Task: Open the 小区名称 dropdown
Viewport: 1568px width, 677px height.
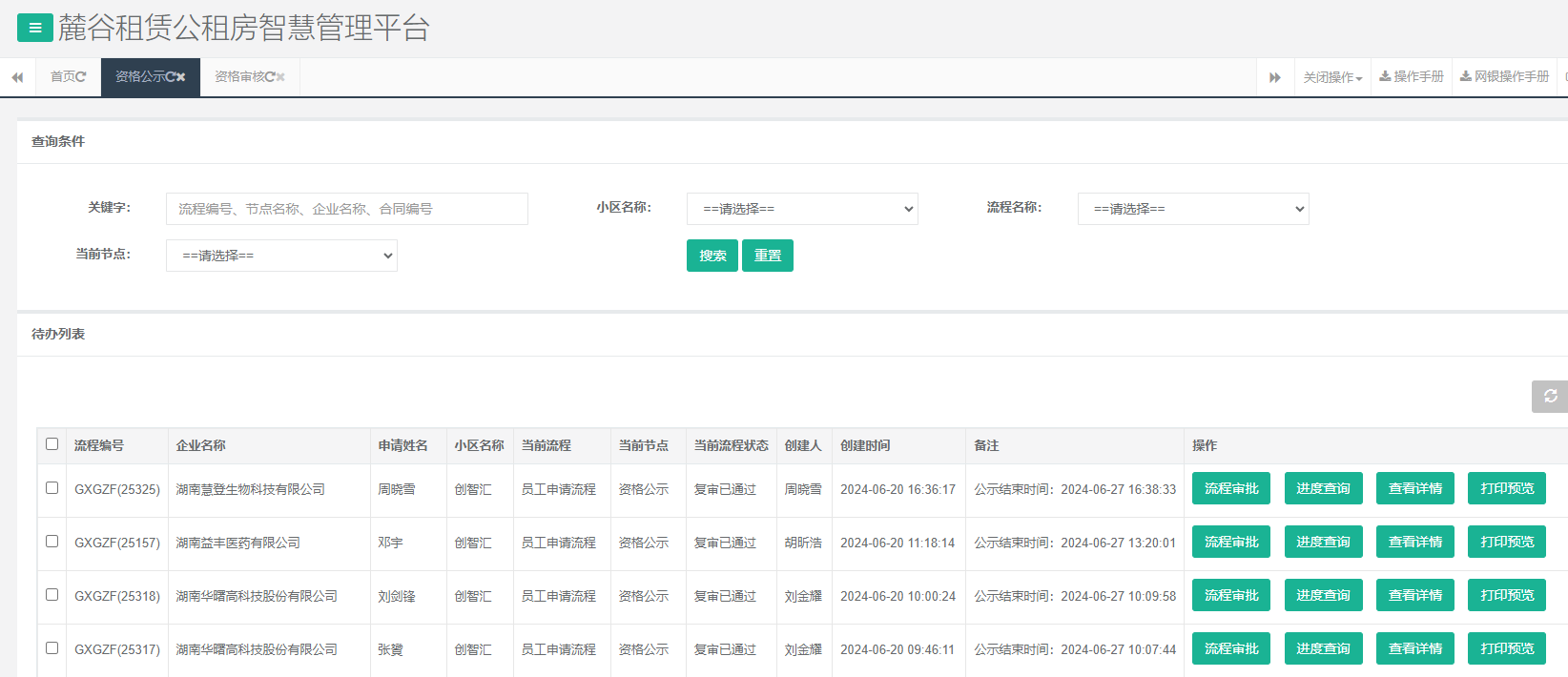Action: pyautogui.click(x=802, y=209)
